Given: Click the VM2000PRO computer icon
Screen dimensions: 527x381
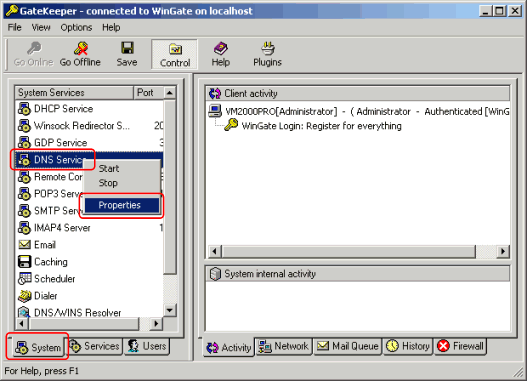Looking at the screenshot, I should pos(215,111).
